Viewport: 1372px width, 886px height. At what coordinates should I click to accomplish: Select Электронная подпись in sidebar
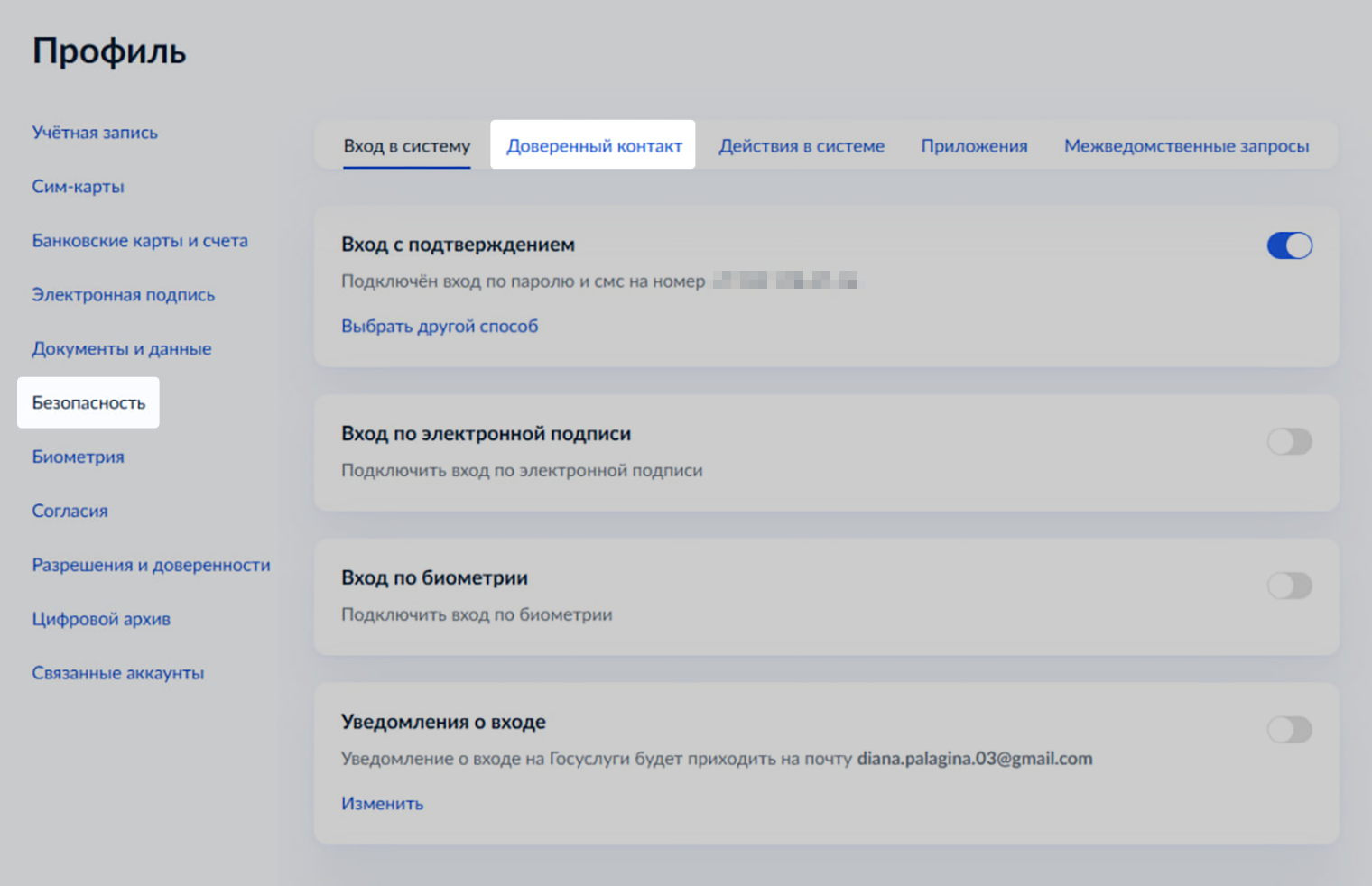pyautogui.click(x=124, y=295)
